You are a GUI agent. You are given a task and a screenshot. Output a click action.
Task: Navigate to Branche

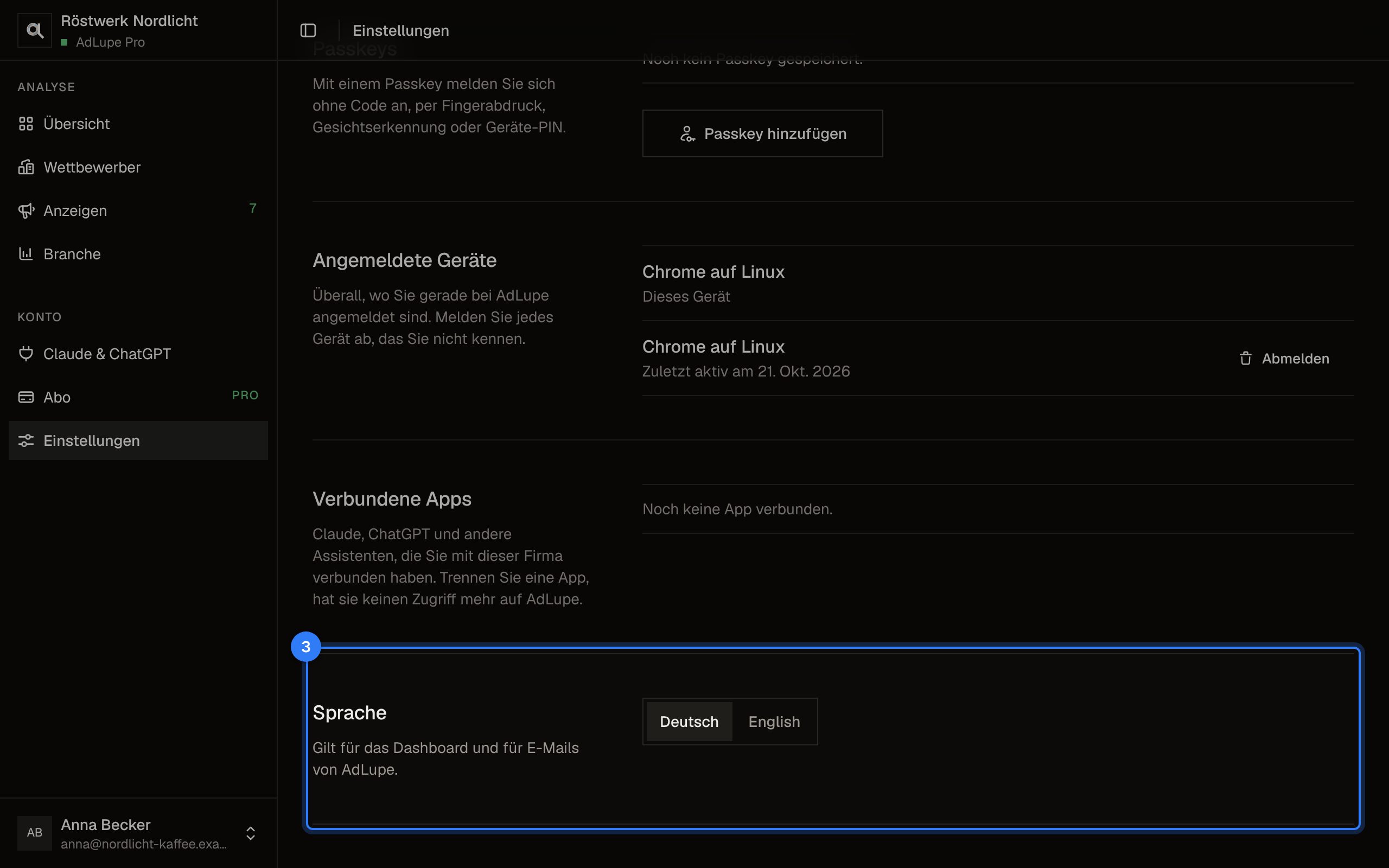(138, 254)
